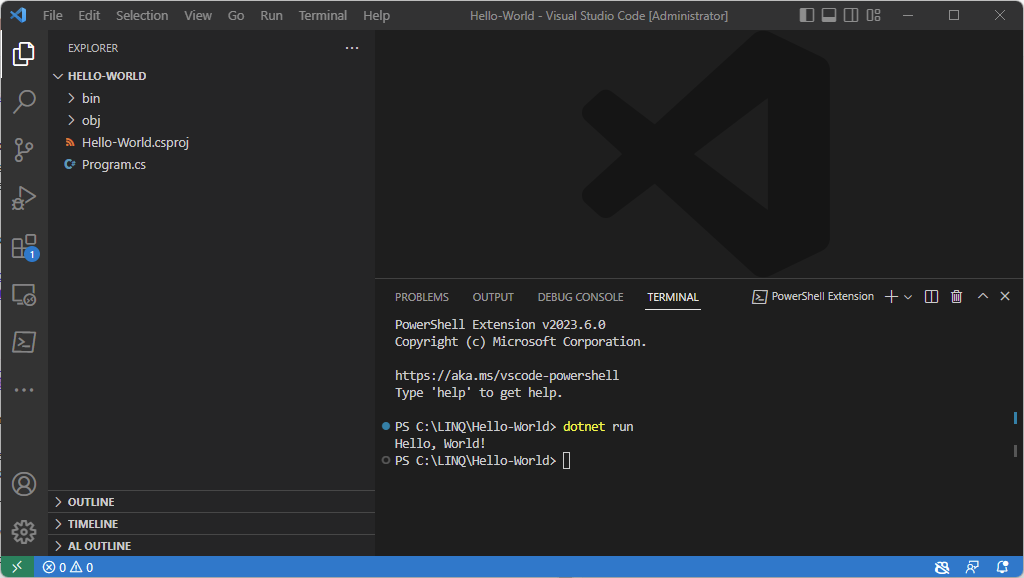1024x578 pixels.
Task: Open Hello-World.csproj file
Action: [x=212, y=142]
